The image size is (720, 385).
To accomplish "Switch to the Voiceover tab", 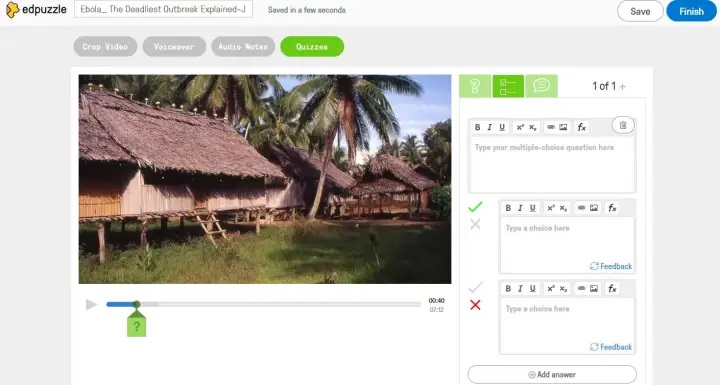I will click(x=174, y=46).
